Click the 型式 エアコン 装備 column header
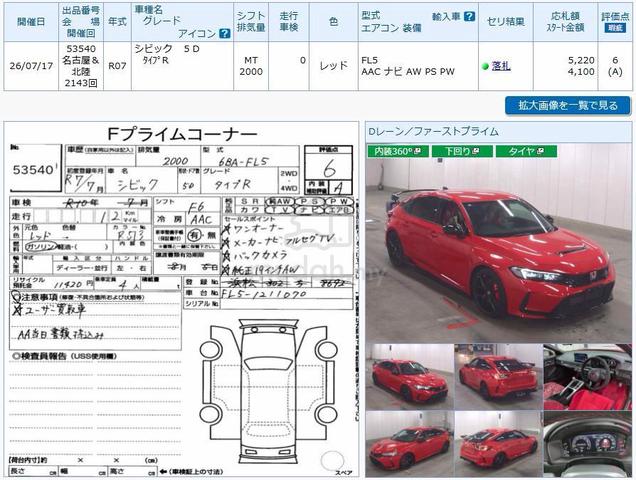 (418, 22)
